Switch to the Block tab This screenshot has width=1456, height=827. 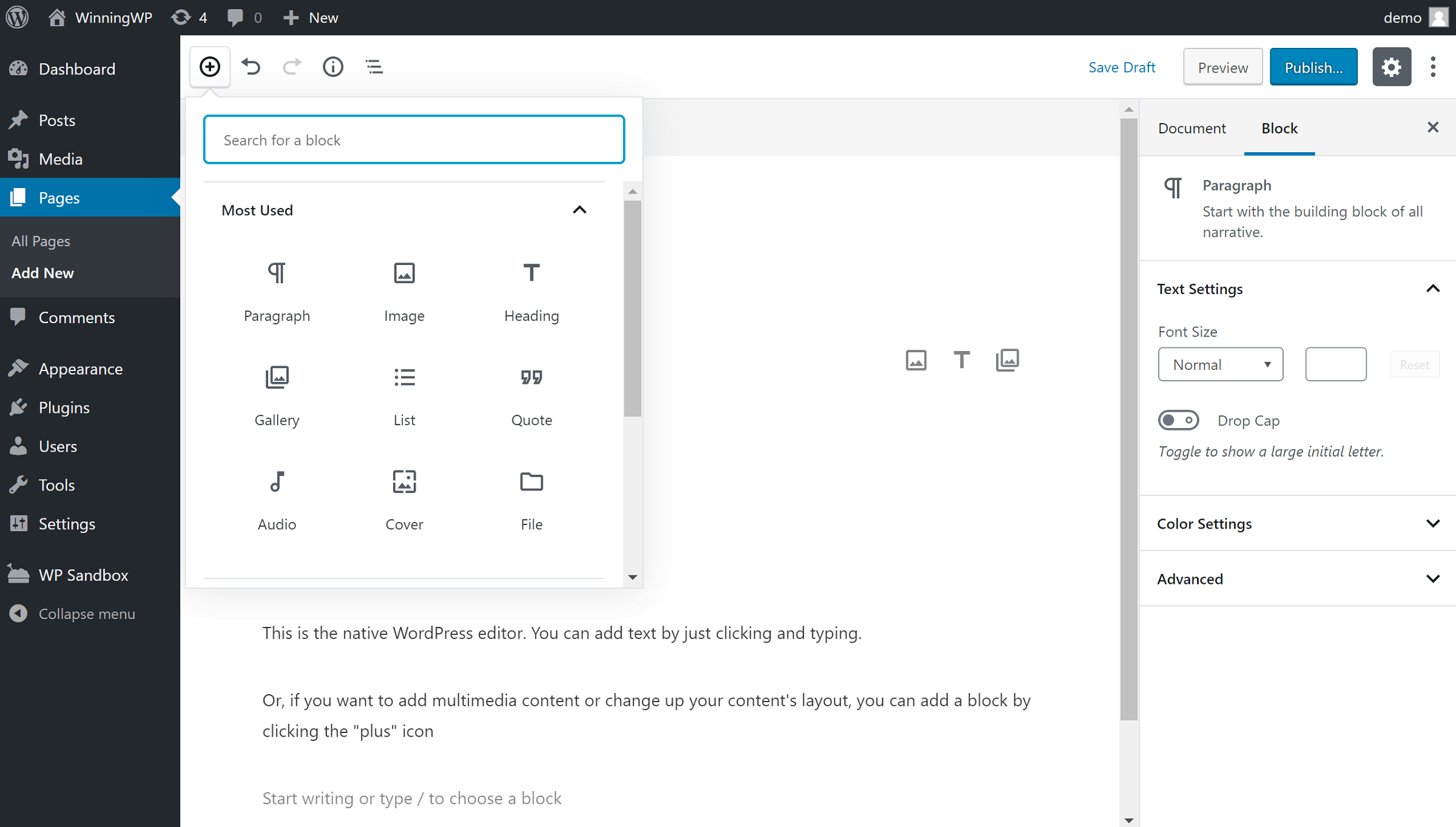pyautogui.click(x=1280, y=128)
